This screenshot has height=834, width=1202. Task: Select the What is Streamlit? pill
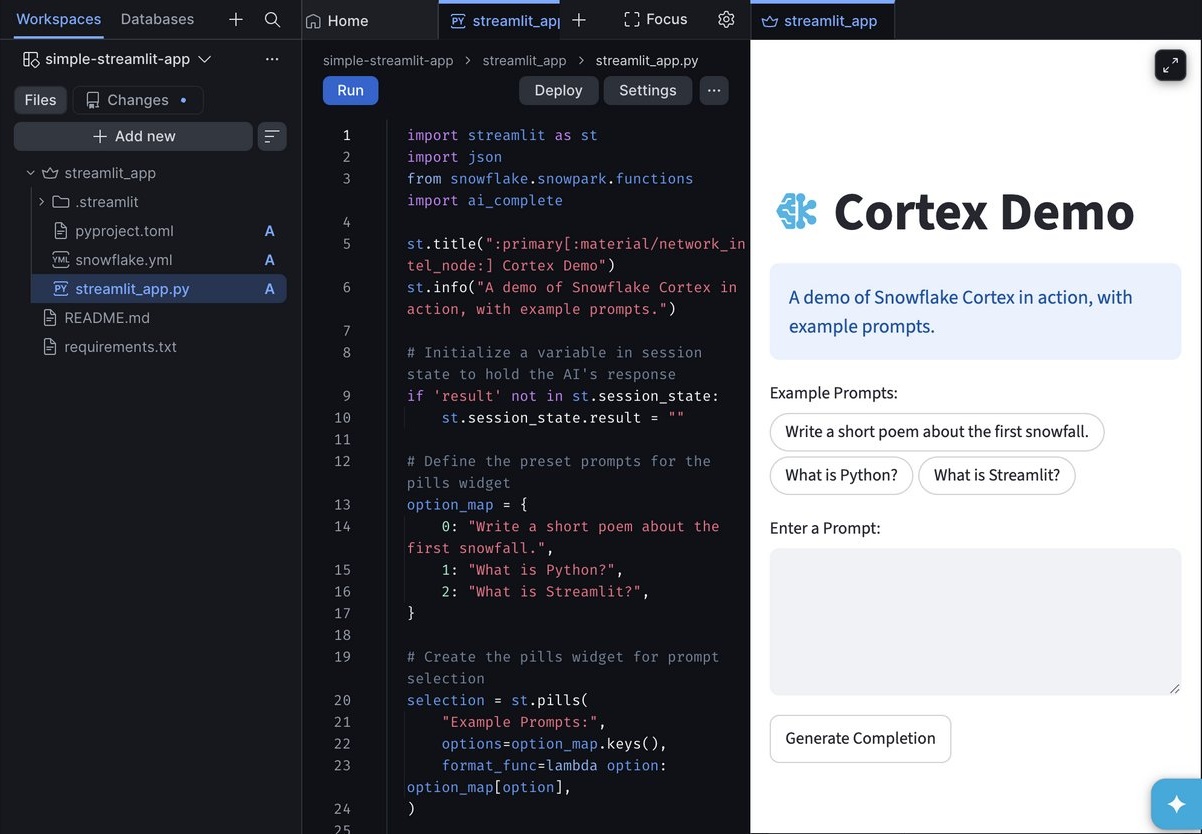click(x=997, y=475)
